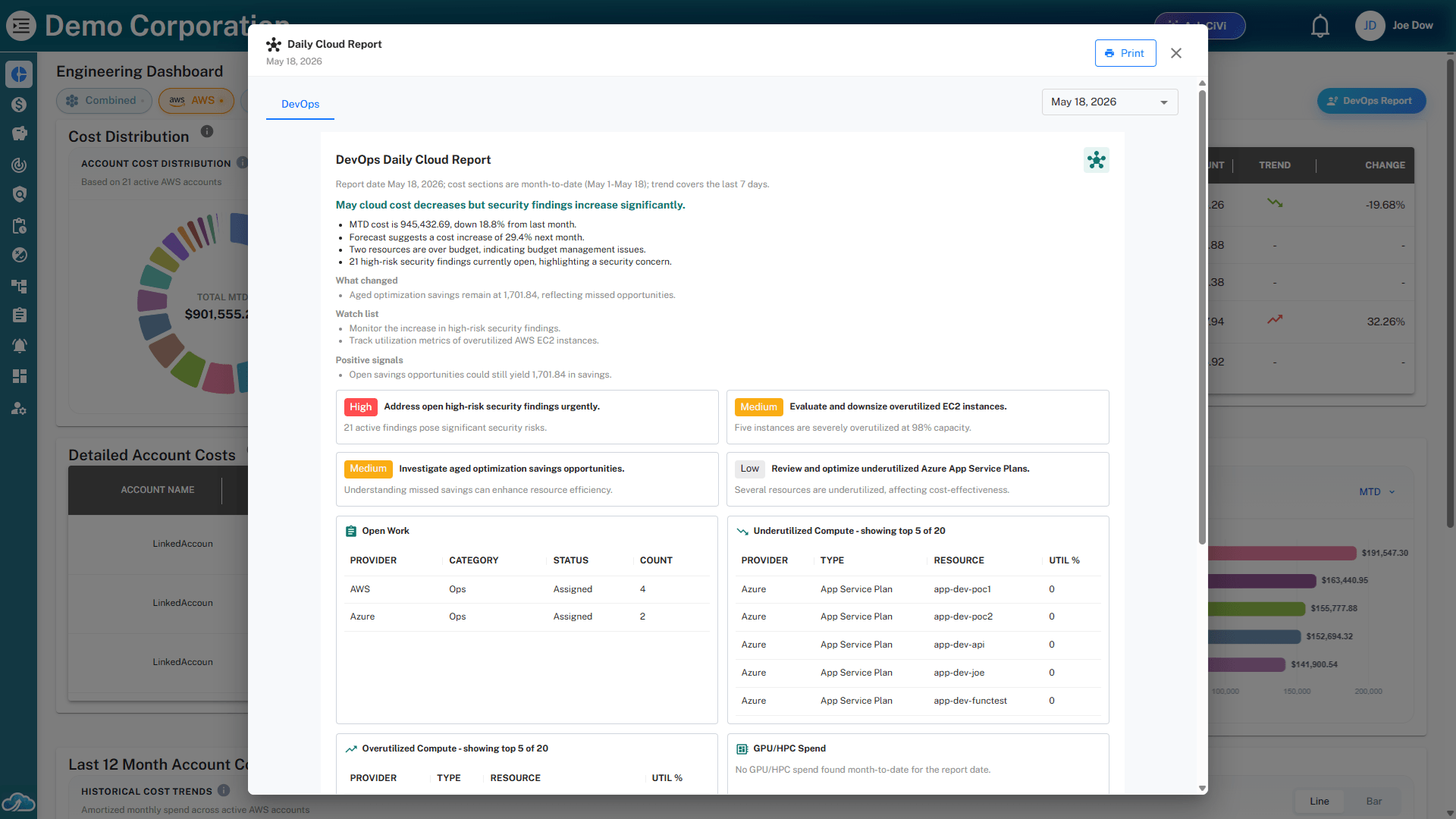This screenshot has width=1456, height=819.
Task: Click the $152,694.32 blue bar
Action: click(x=1254, y=636)
